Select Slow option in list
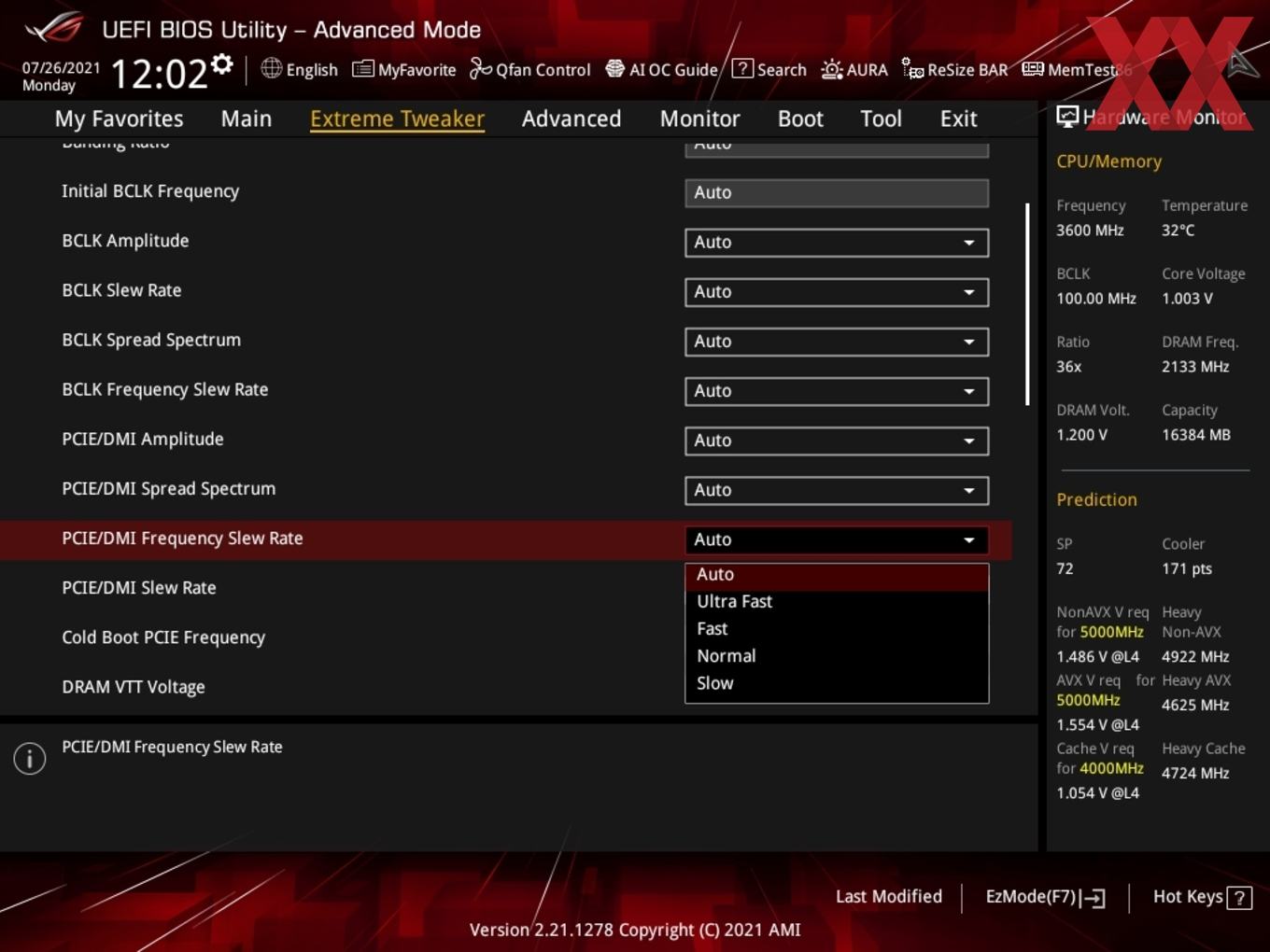Screen dimensions: 1270x952 tap(837, 683)
